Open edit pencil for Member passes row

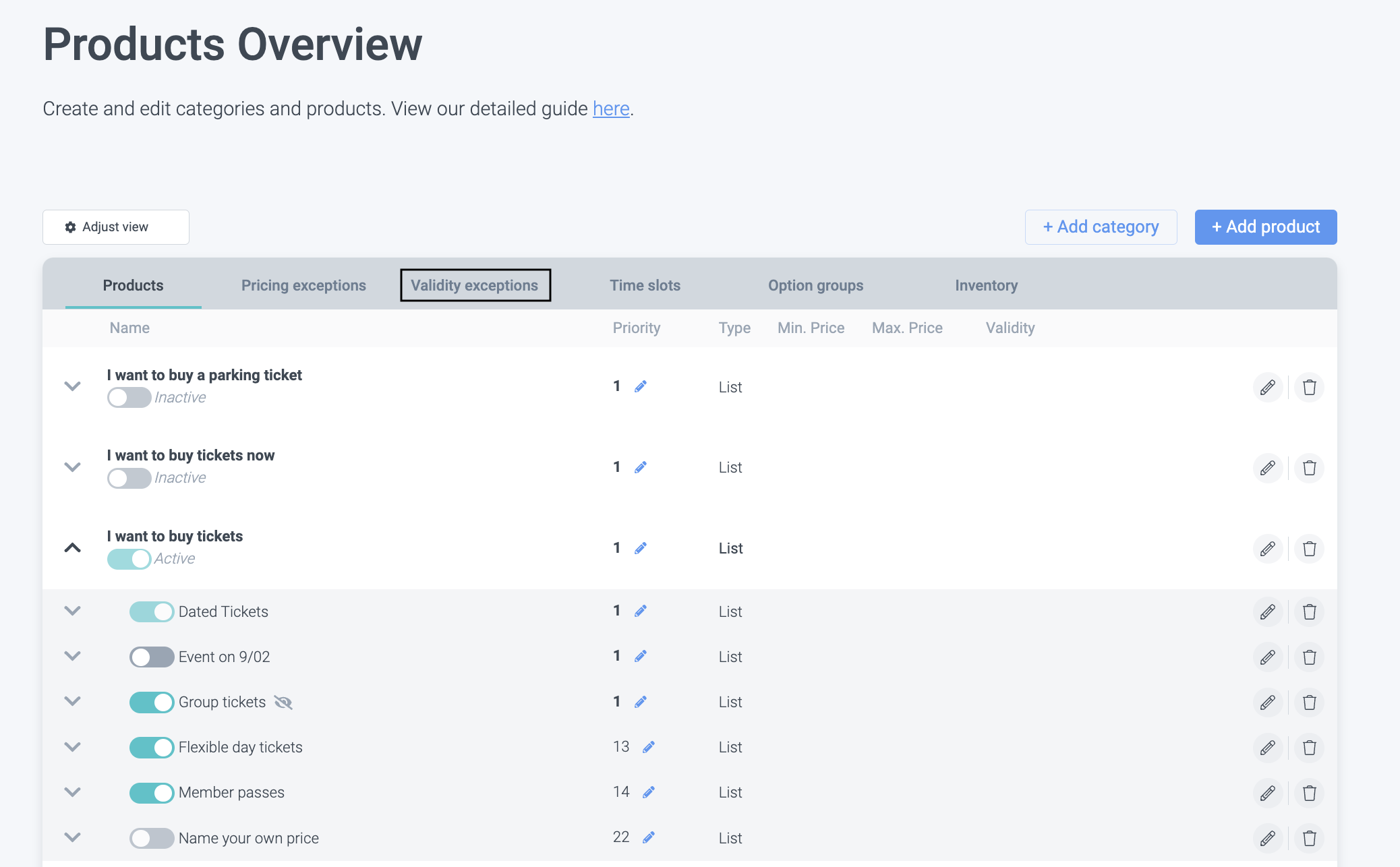point(1267,793)
